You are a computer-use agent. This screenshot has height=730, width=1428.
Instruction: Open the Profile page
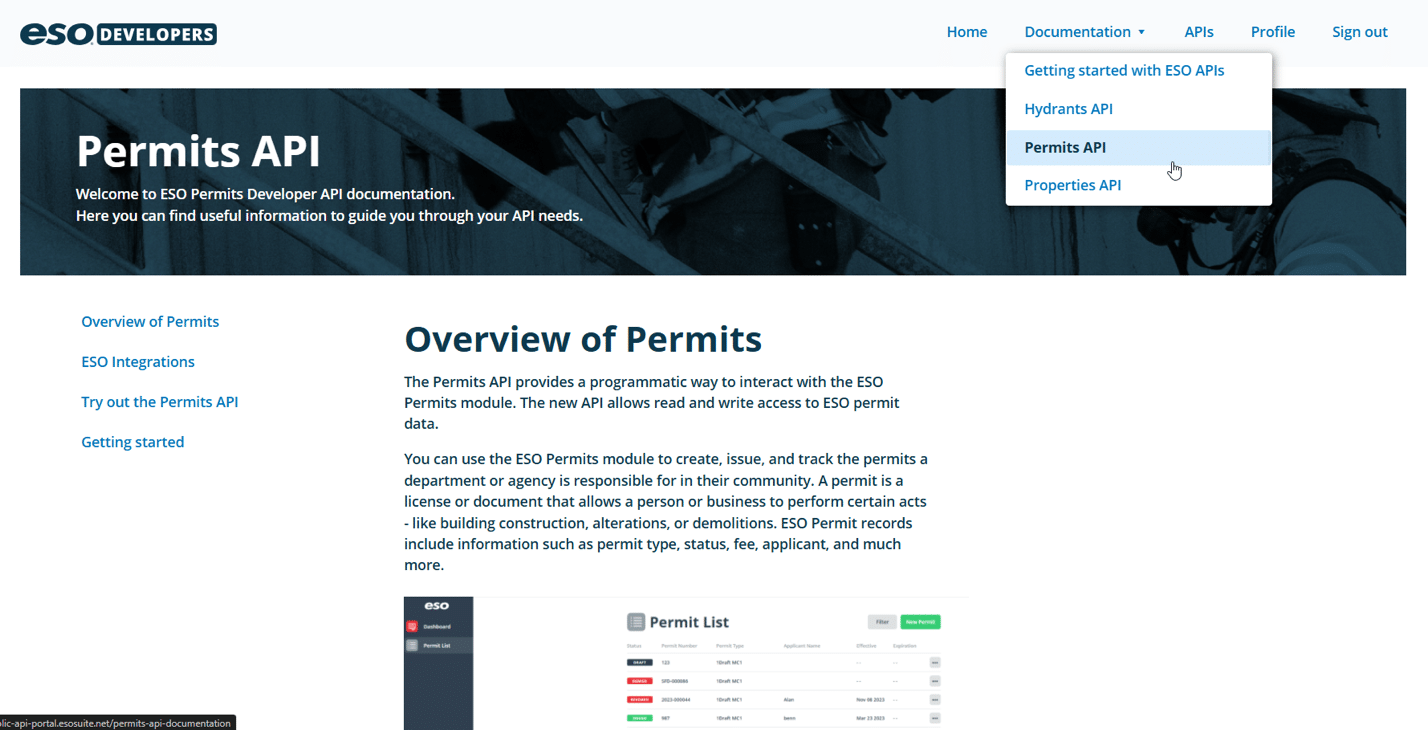point(1272,32)
